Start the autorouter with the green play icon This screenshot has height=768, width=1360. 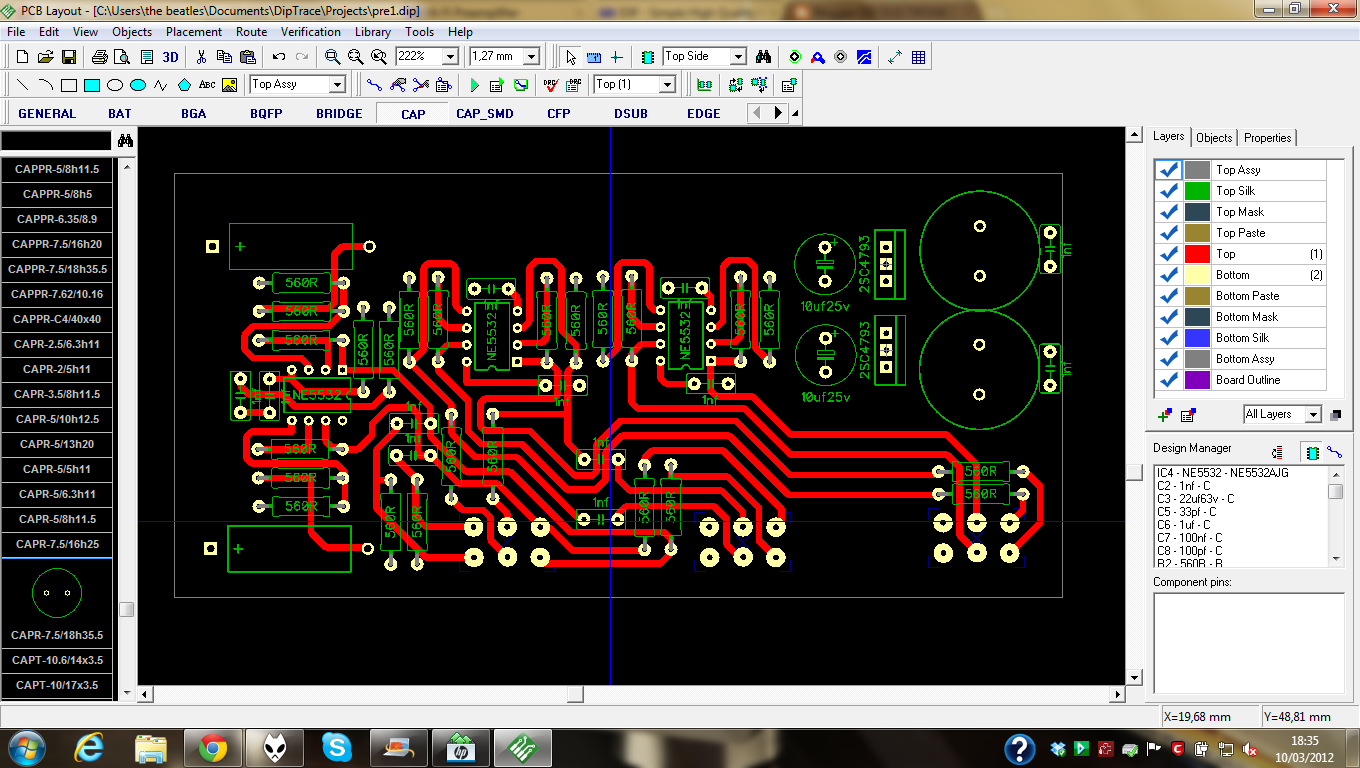click(475, 84)
